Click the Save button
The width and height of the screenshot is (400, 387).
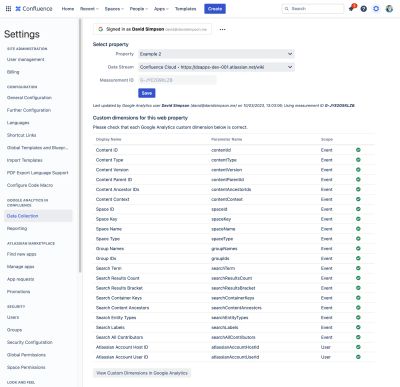coord(147,93)
